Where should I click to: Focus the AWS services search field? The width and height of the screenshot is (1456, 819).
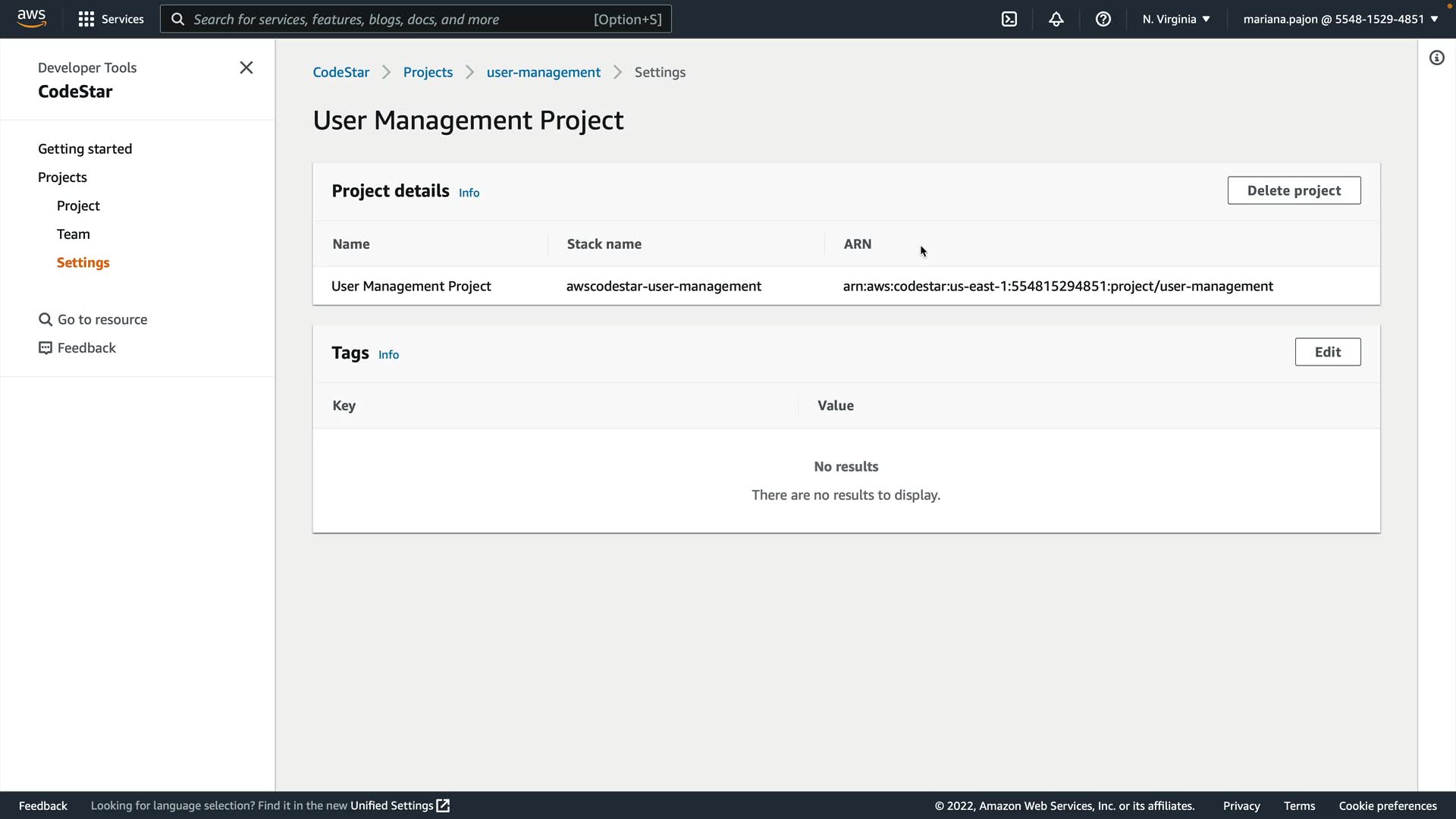coord(391,19)
